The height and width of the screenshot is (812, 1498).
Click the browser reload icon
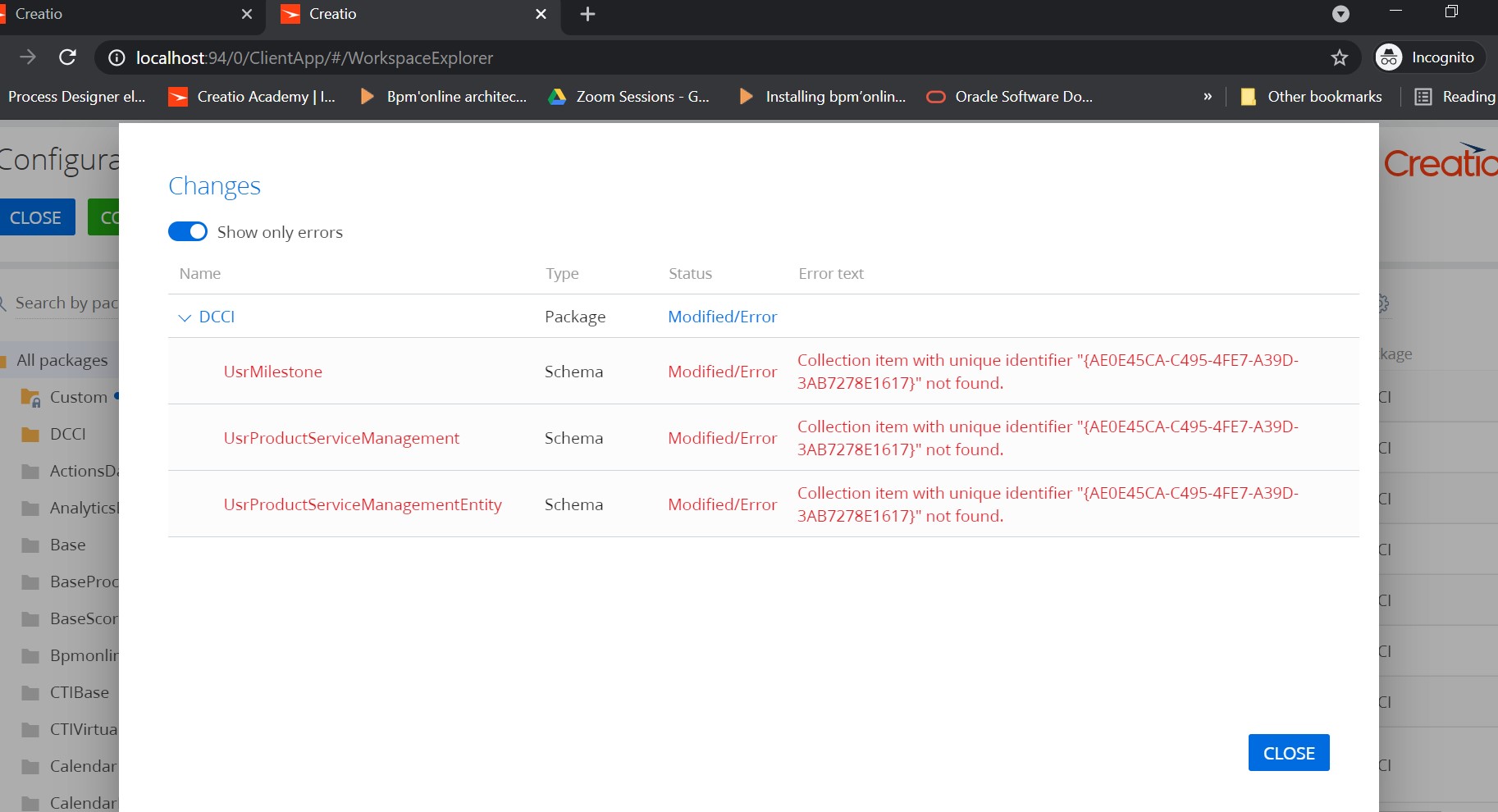(68, 57)
